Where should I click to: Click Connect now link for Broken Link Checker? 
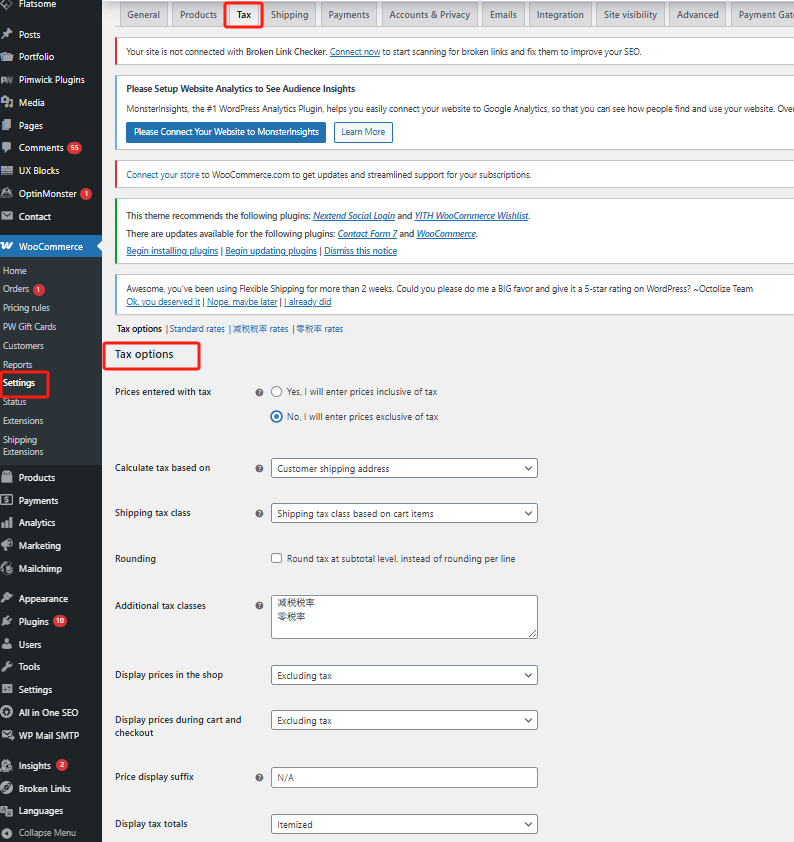355,52
